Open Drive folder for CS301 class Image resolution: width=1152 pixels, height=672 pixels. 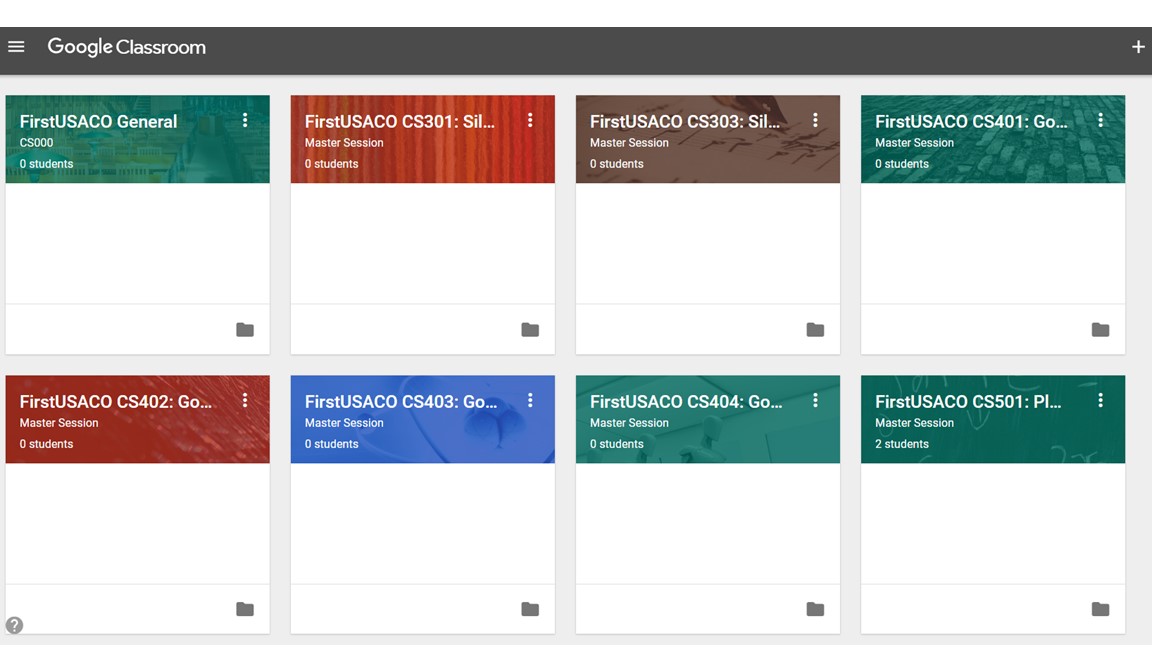pyautogui.click(x=530, y=330)
